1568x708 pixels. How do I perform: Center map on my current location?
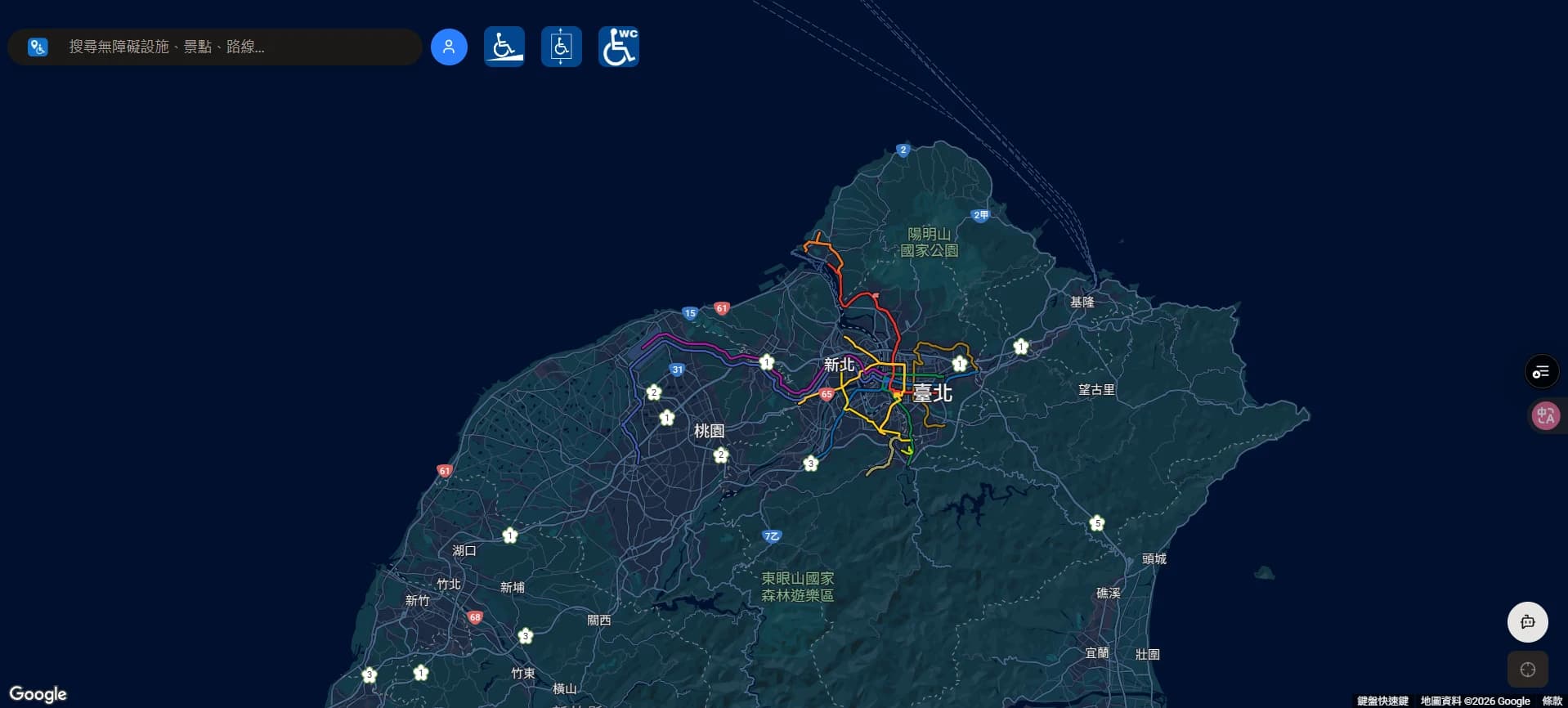(x=1527, y=670)
